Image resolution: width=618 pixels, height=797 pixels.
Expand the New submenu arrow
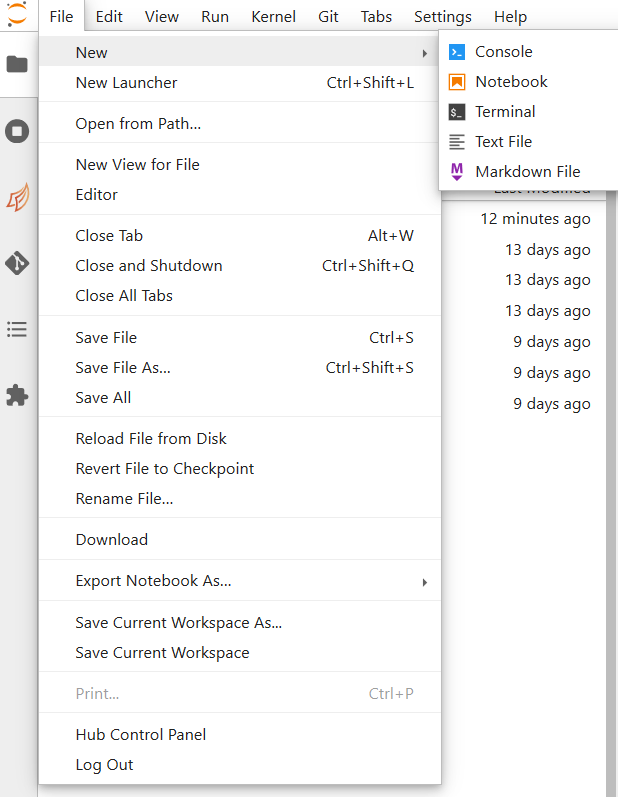[x=425, y=53]
